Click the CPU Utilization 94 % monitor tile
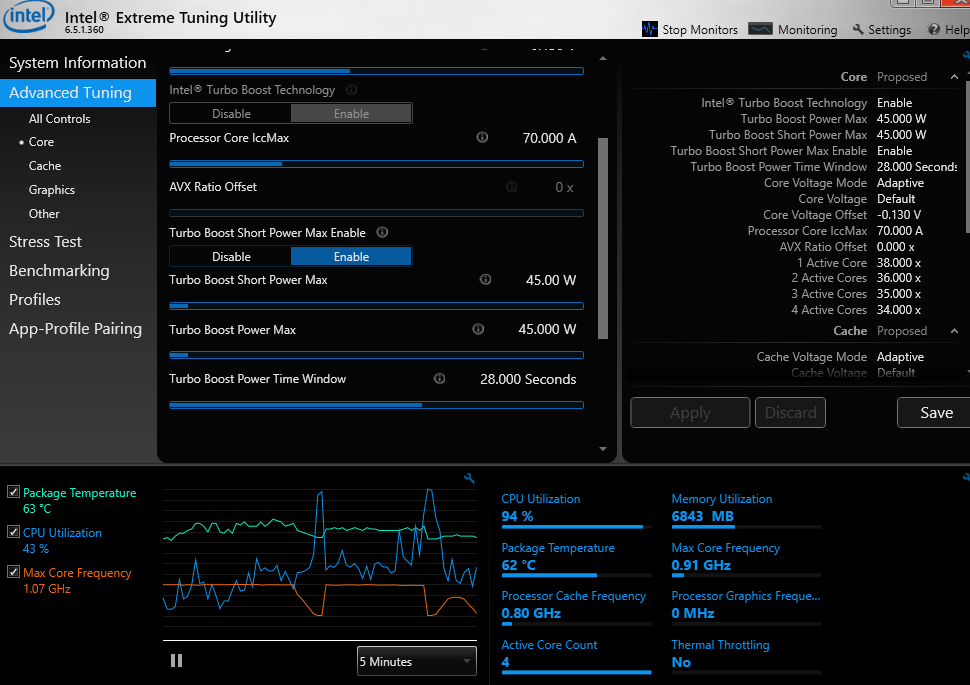The height and width of the screenshot is (685, 970). coord(575,511)
